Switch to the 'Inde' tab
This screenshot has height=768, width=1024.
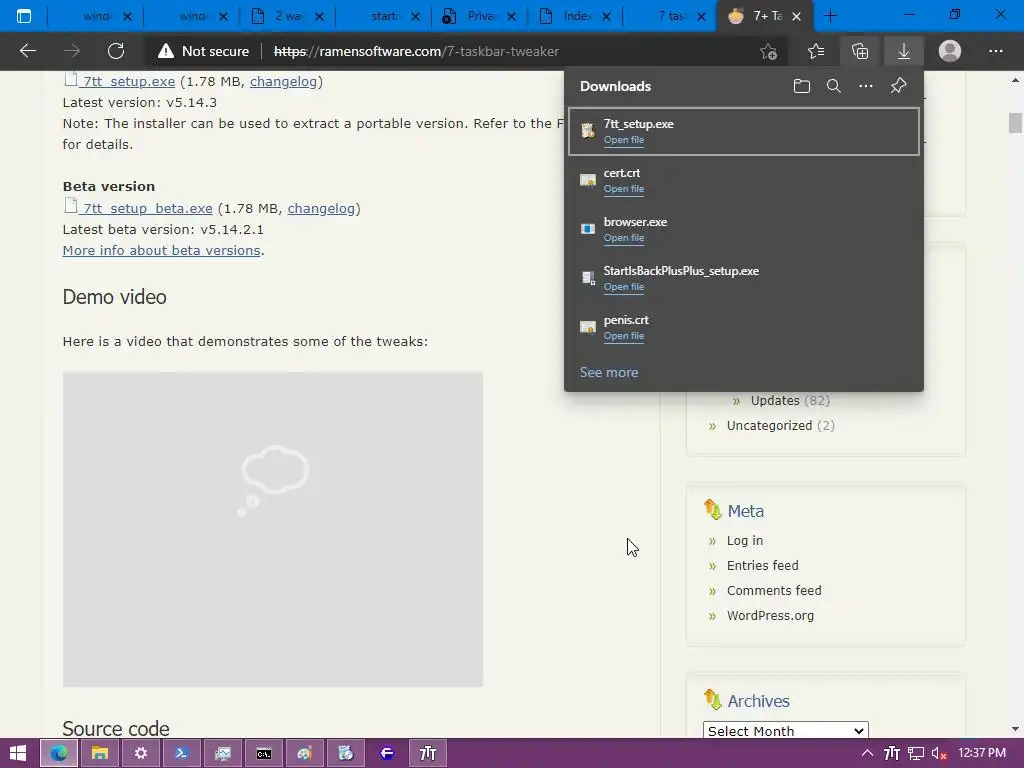574,16
